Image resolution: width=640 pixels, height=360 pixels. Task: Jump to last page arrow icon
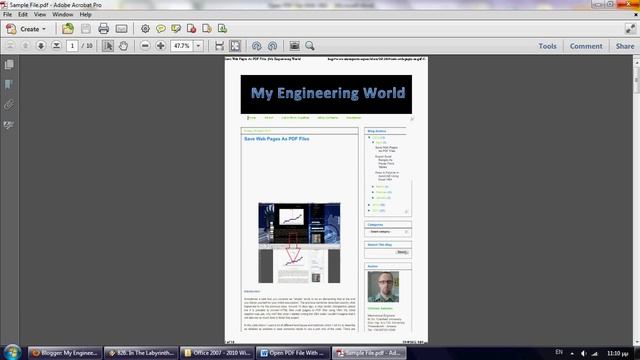point(56,46)
